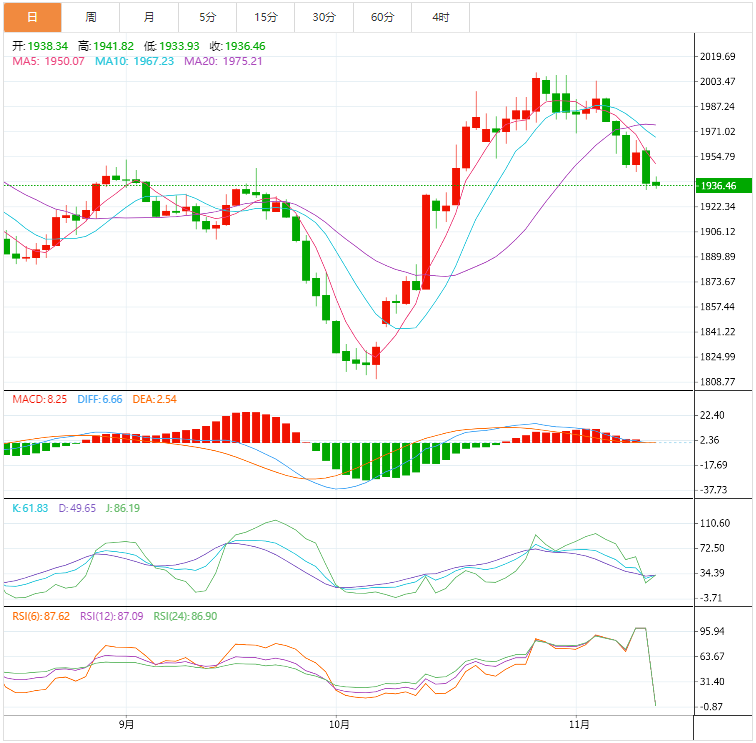This screenshot has width=756, height=743.
Task: Switch to the 周 (weekly) chart tab
Action: point(91,17)
